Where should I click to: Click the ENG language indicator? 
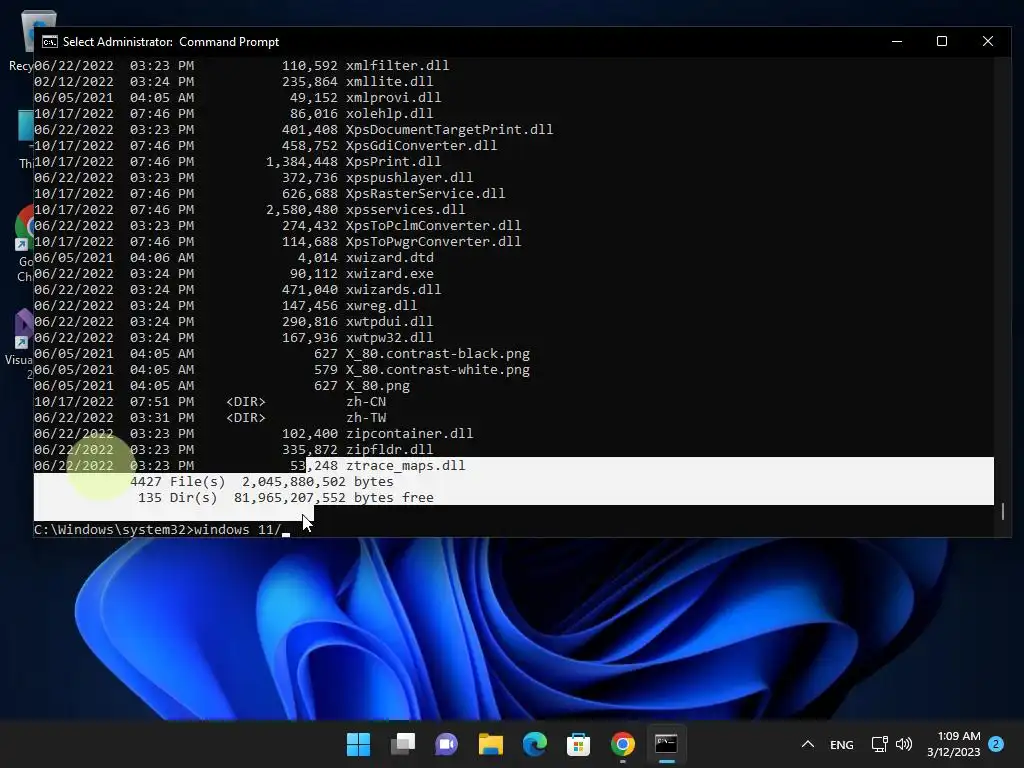(841, 744)
